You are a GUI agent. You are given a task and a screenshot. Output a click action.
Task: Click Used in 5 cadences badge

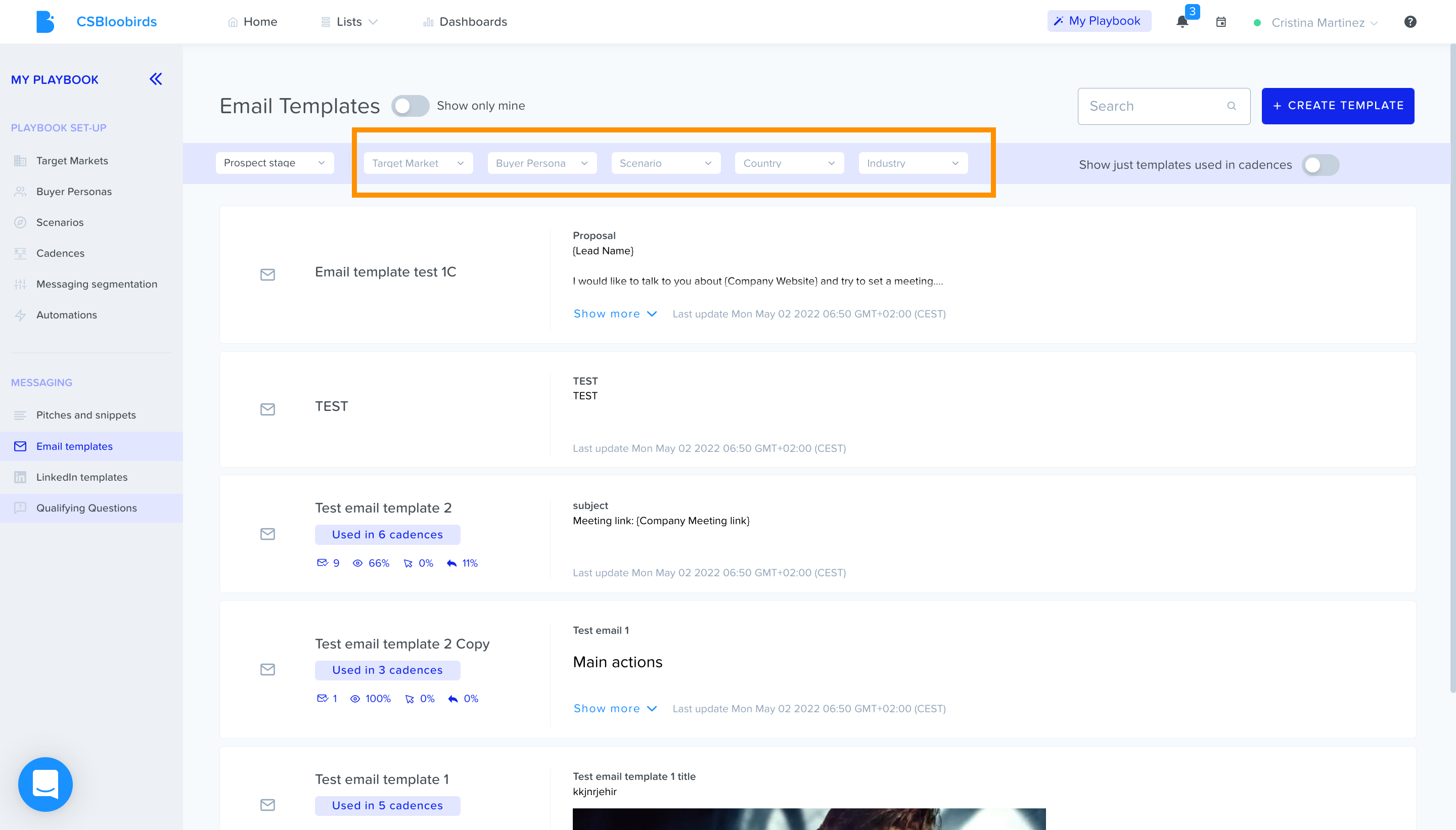coord(388,806)
